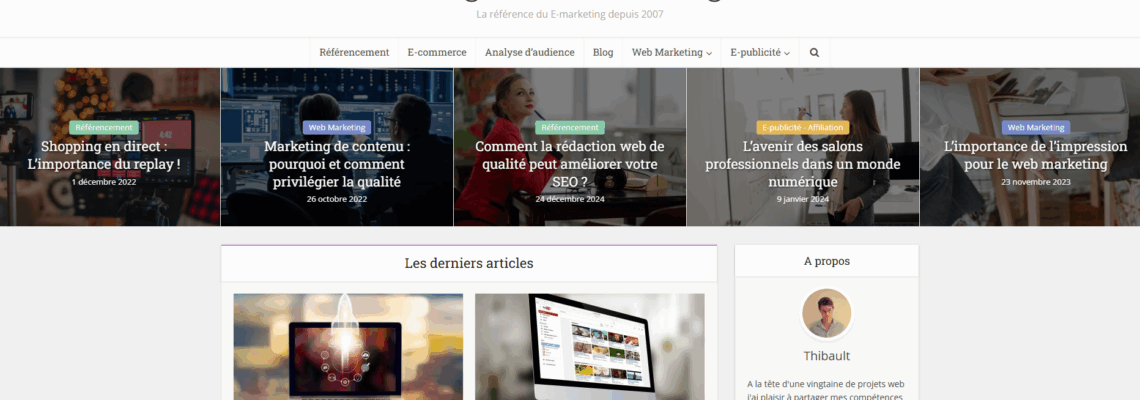
Task: Open Marketing de contenu article
Action: pos(337,164)
